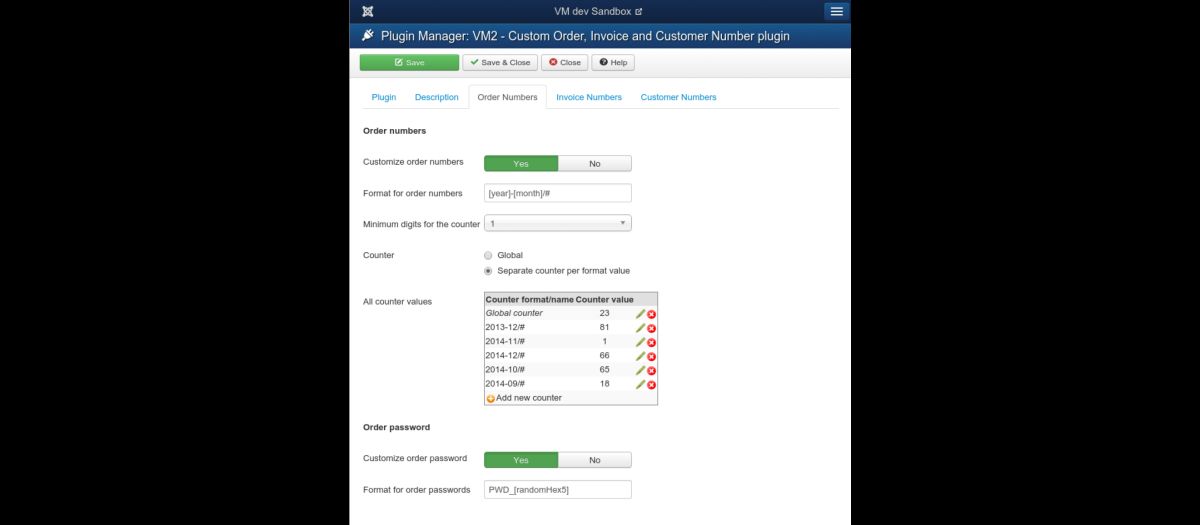
Task: Click the green Save button
Action: pyautogui.click(x=409, y=62)
